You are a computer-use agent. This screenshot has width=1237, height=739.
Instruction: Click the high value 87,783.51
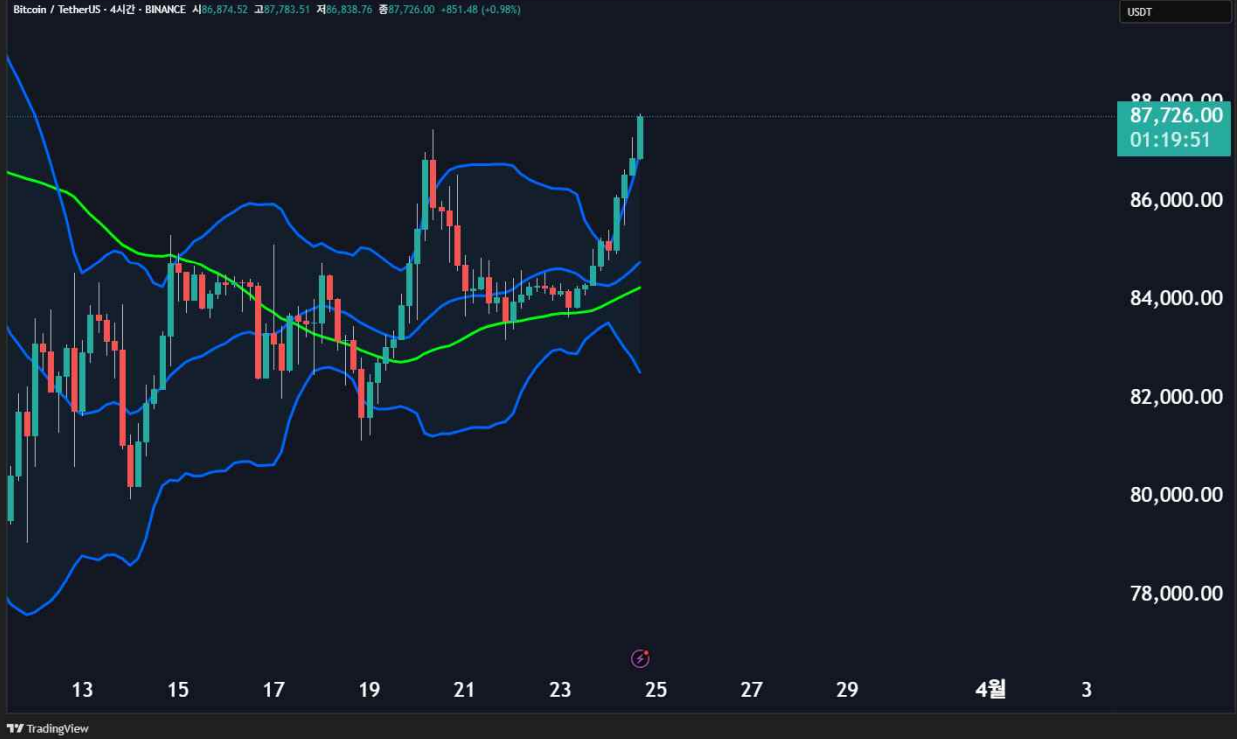tap(287, 9)
